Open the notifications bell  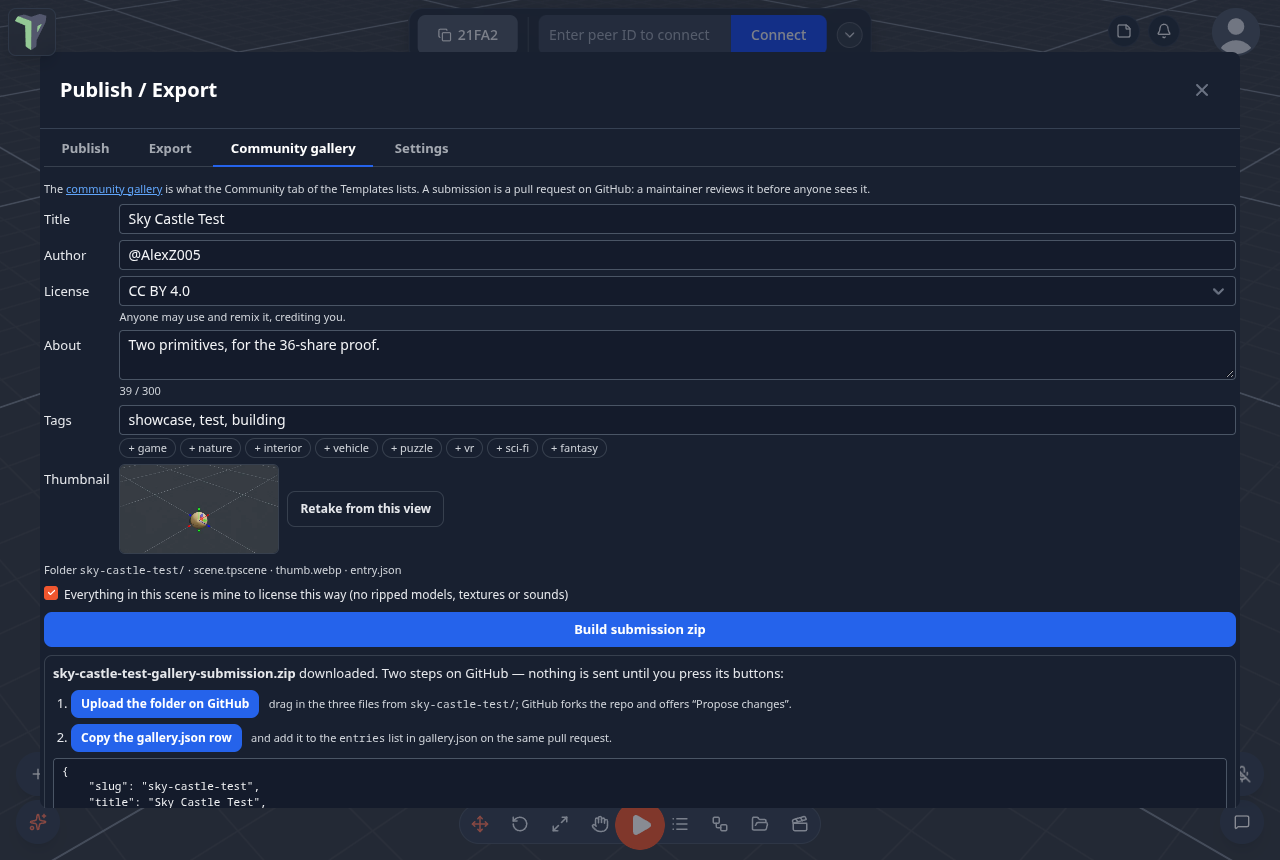pyautogui.click(x=1164, y=32)
